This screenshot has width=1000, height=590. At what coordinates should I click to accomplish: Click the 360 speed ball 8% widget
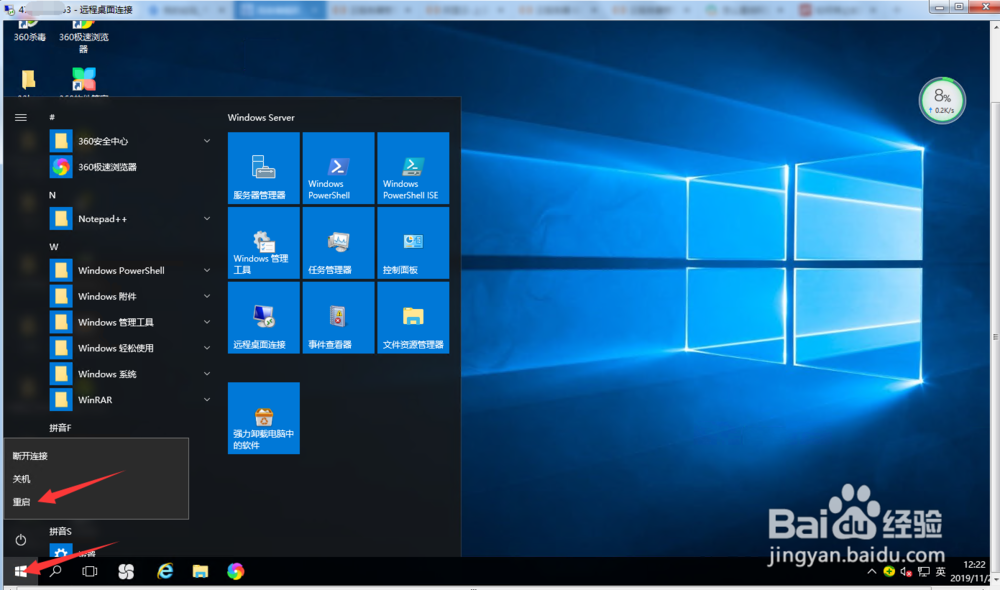(942, 100)
